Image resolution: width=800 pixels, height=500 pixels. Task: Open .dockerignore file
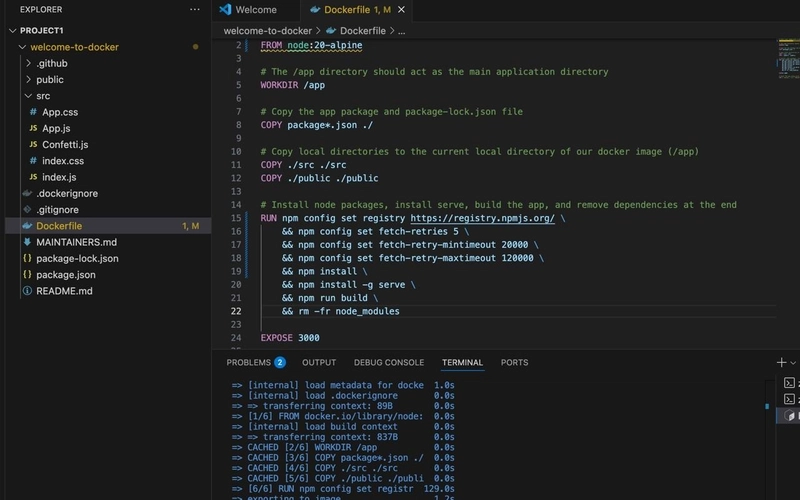tap(67, 193)
